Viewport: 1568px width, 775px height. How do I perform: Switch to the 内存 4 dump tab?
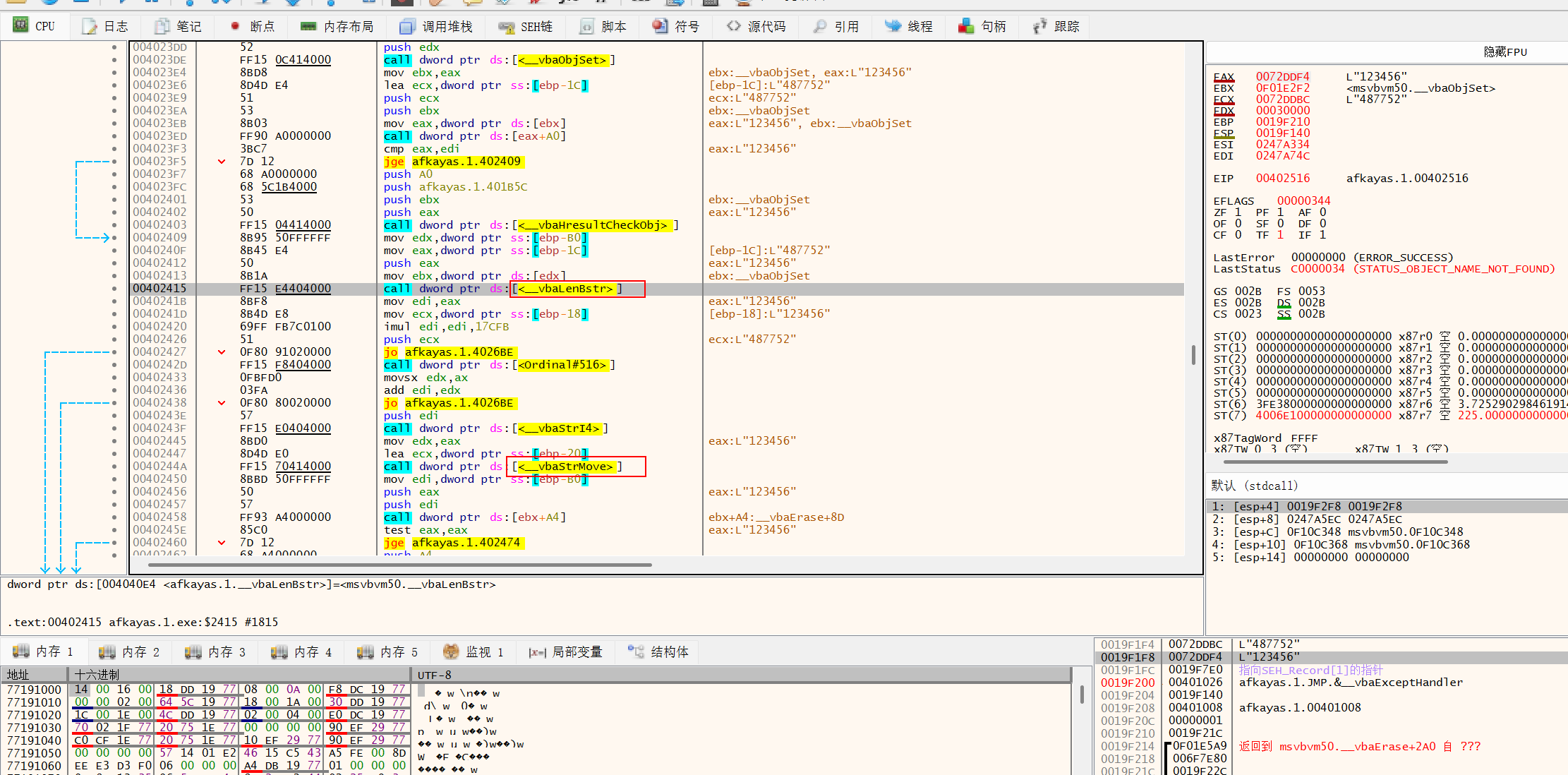click(301, 651)
